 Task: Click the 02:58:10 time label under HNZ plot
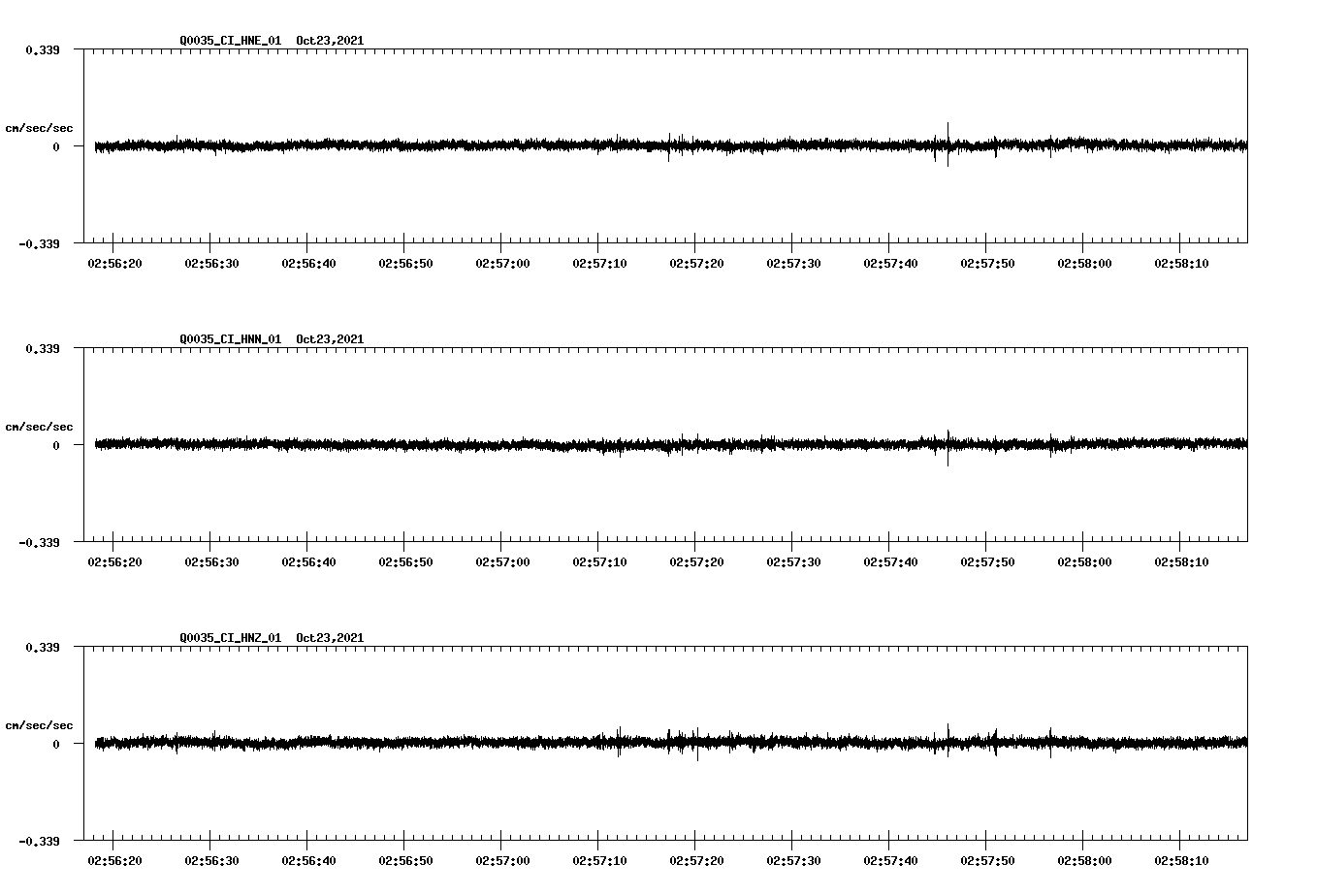(1181, 861)
